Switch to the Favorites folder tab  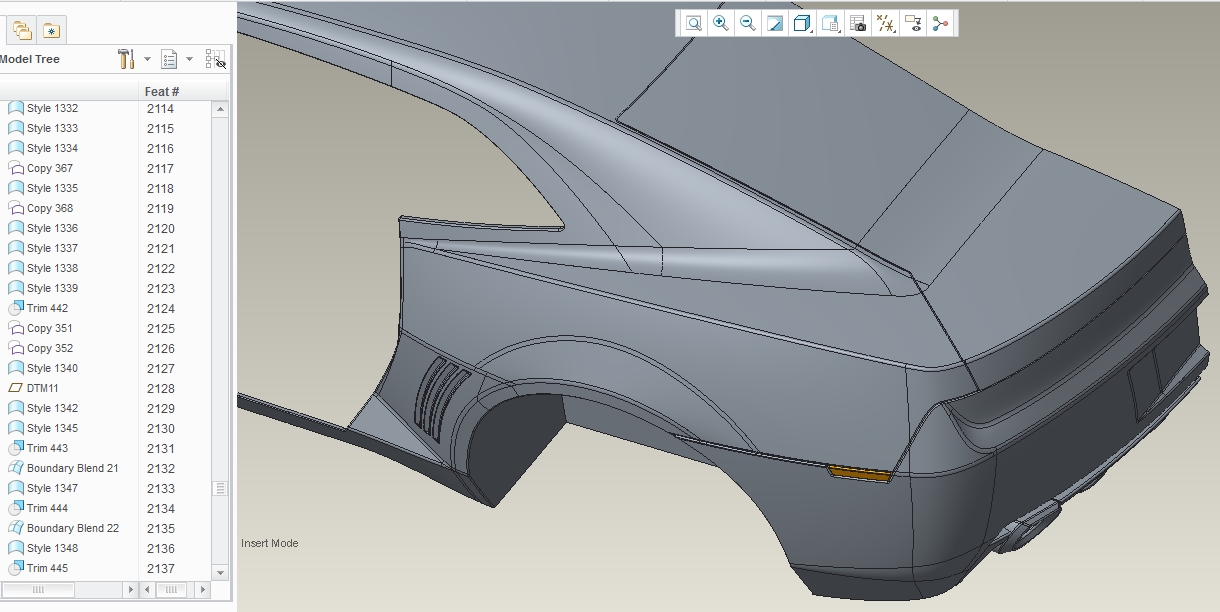[50, 31]
